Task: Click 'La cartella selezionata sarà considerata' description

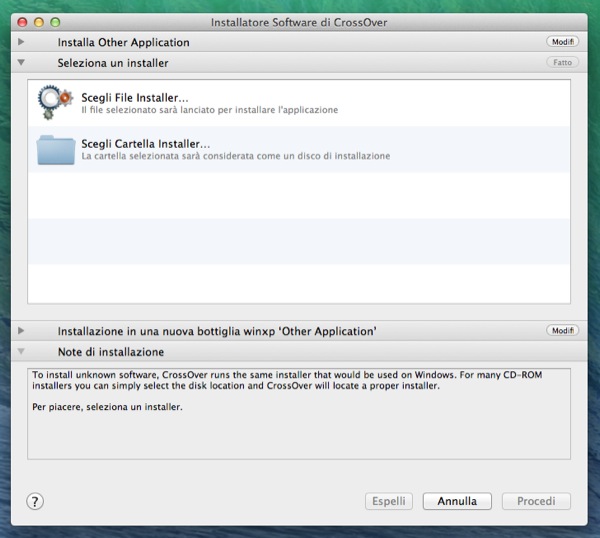Action: (236, 156)
